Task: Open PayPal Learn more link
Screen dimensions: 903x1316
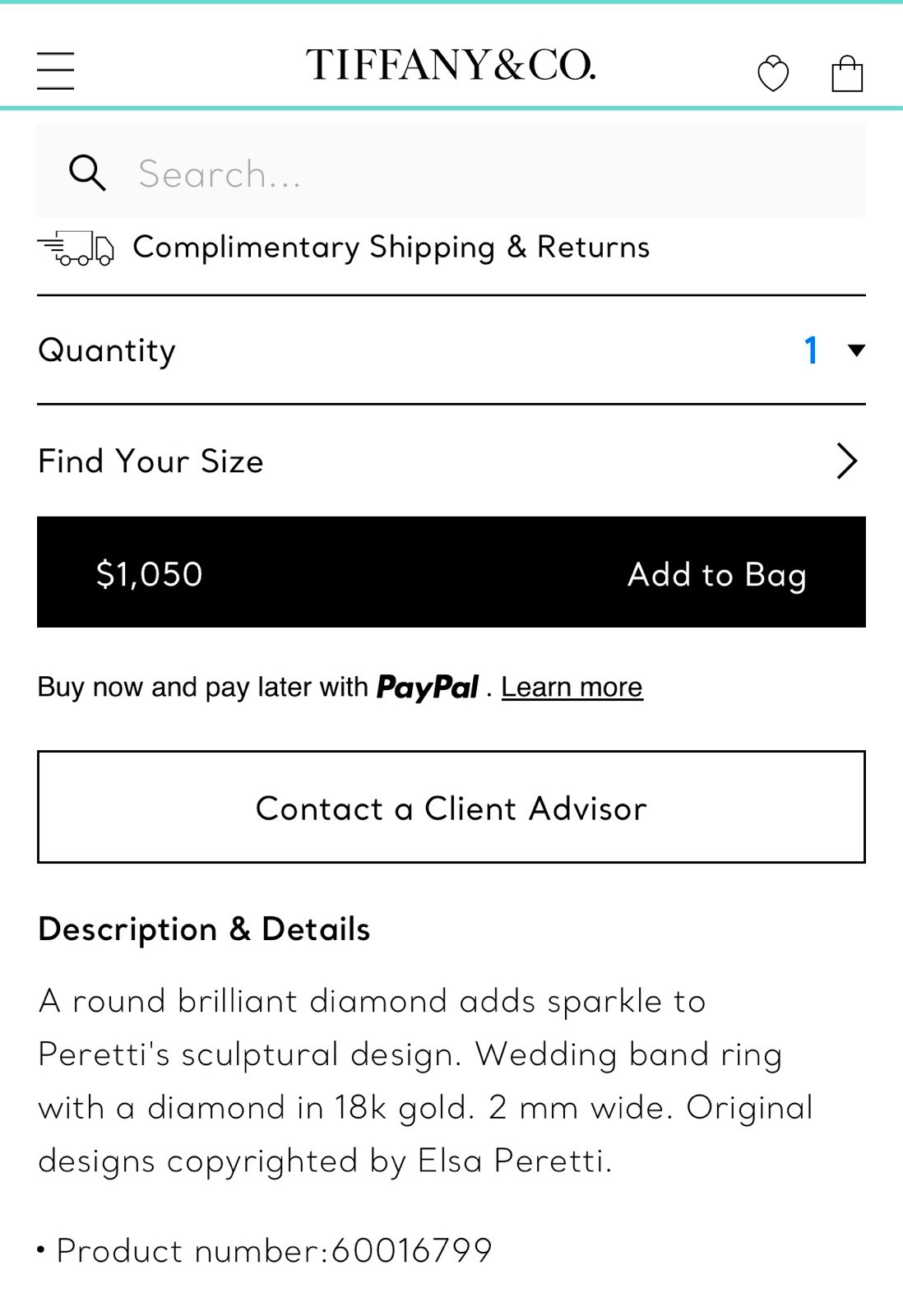Action: (x=572, y=688)
